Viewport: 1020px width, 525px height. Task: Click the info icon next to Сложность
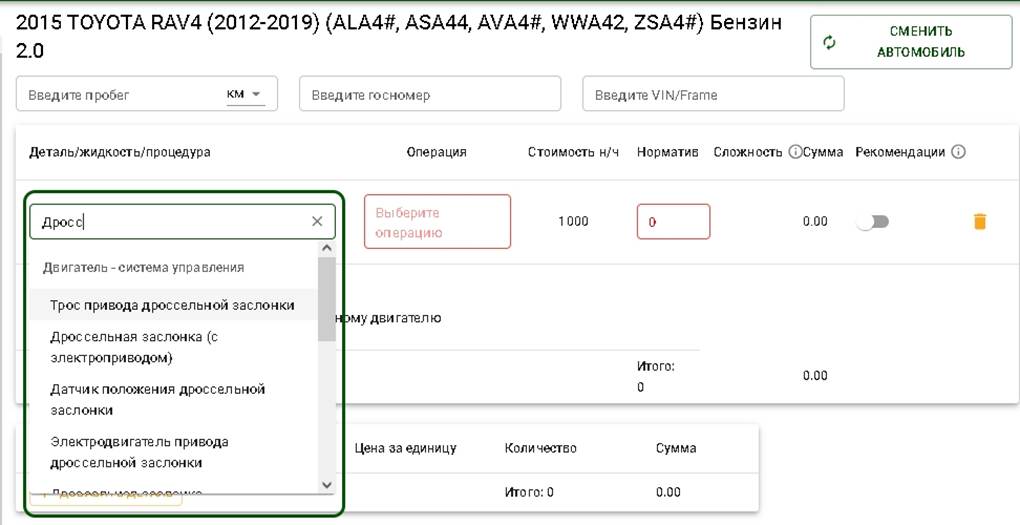(794, 152)
